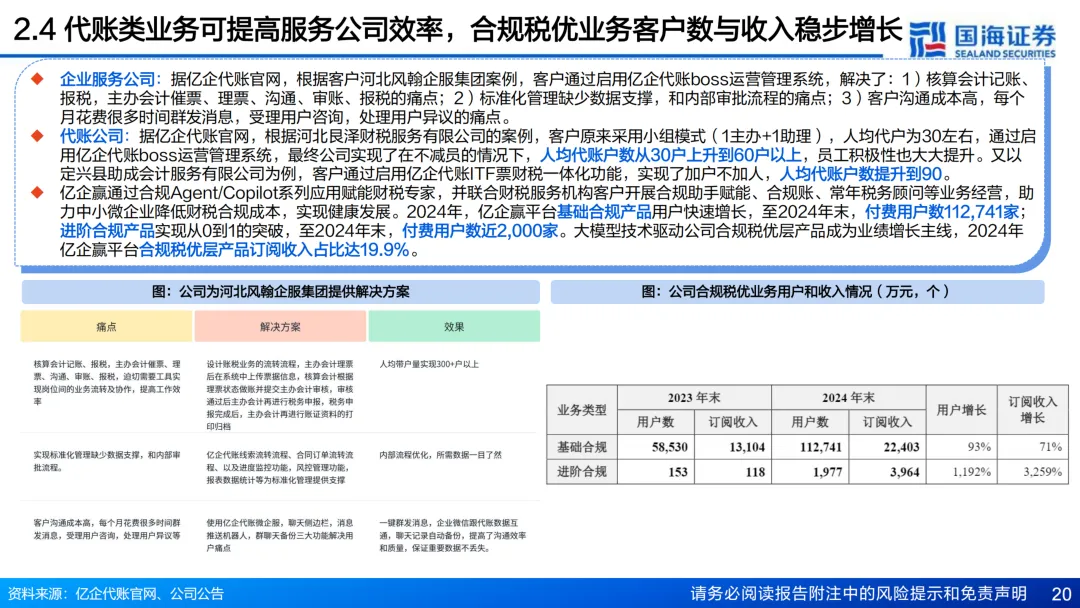Click 订阅收入增长 column header

(1032, 410)
